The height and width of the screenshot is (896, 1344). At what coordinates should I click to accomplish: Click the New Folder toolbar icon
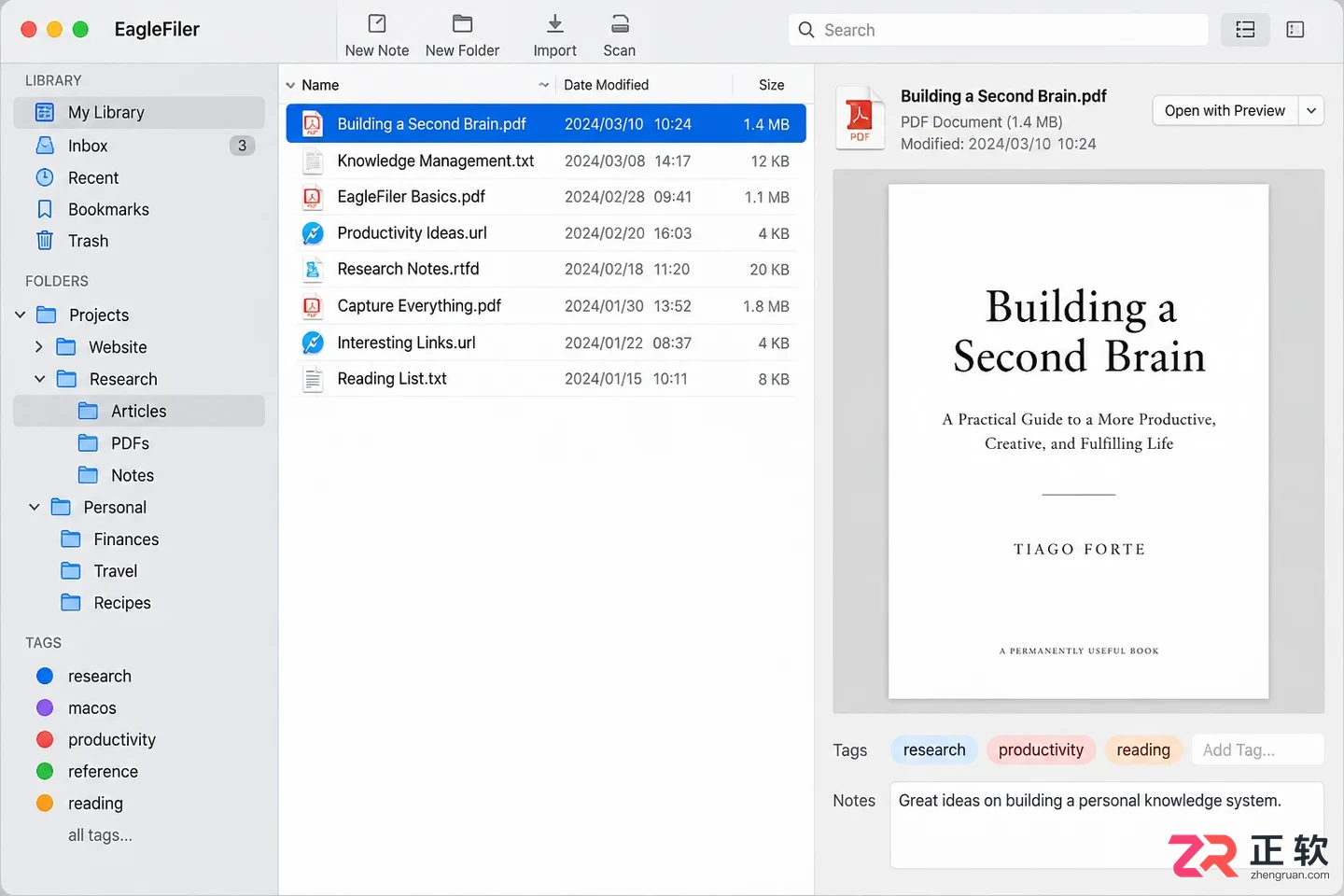pos(462,23)
